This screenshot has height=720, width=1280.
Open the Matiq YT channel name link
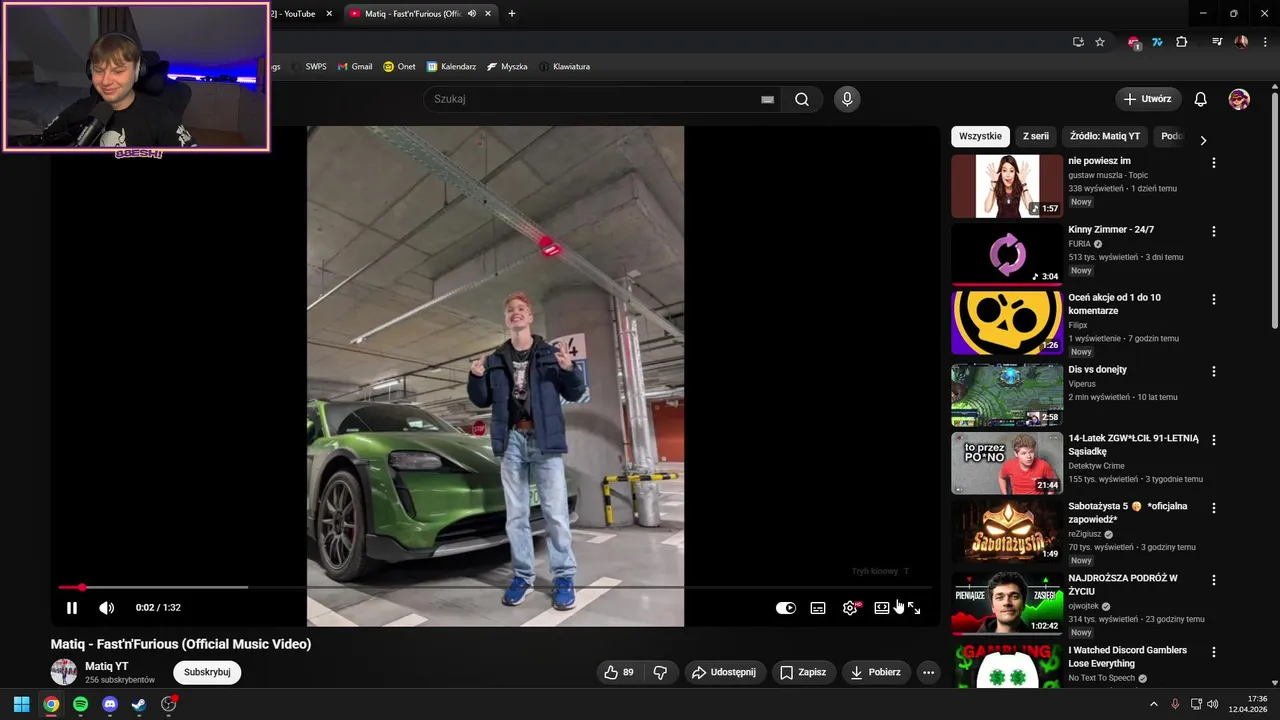click(x=106, y=666)
